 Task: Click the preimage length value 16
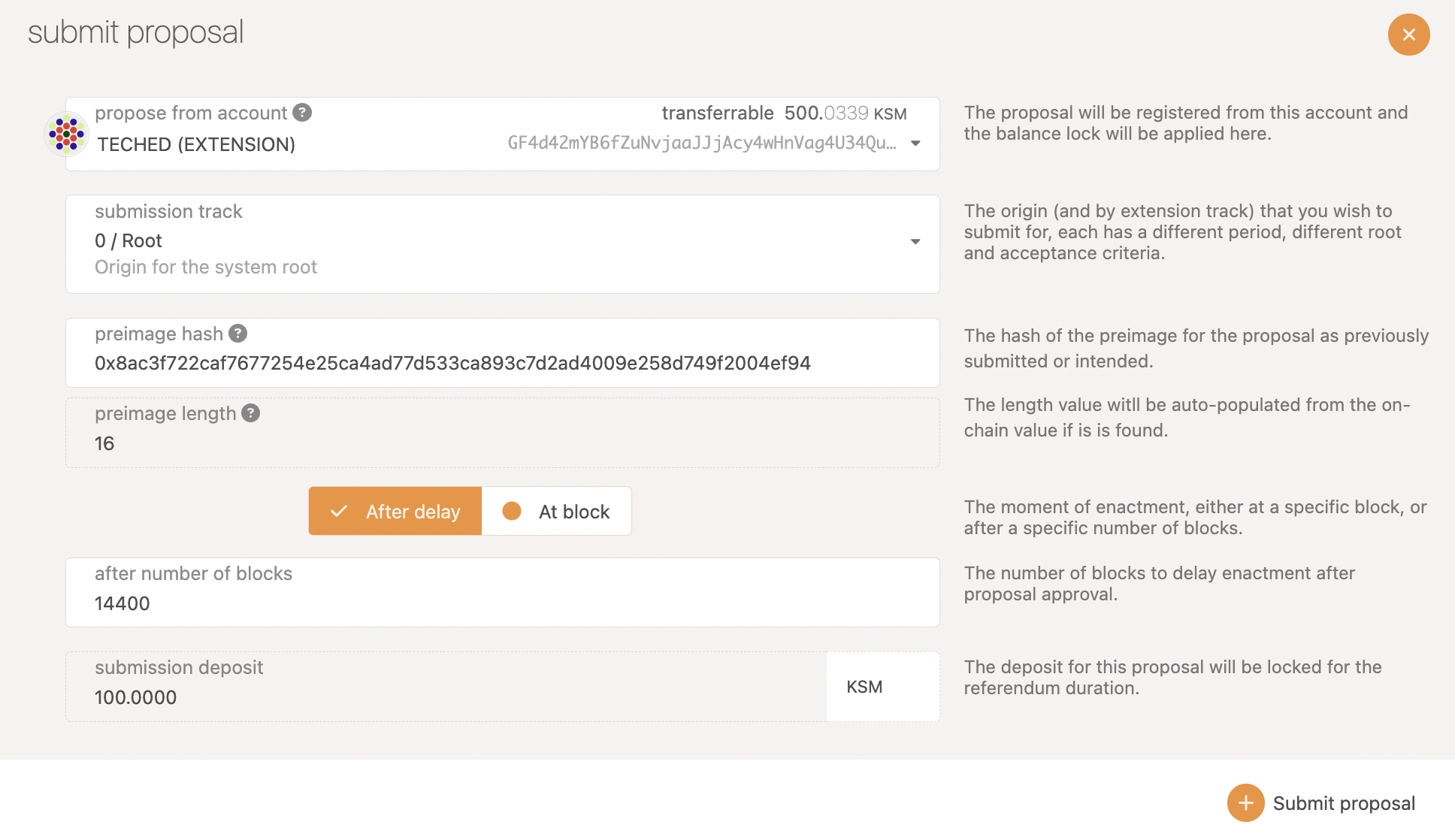[x=104, y=444]
